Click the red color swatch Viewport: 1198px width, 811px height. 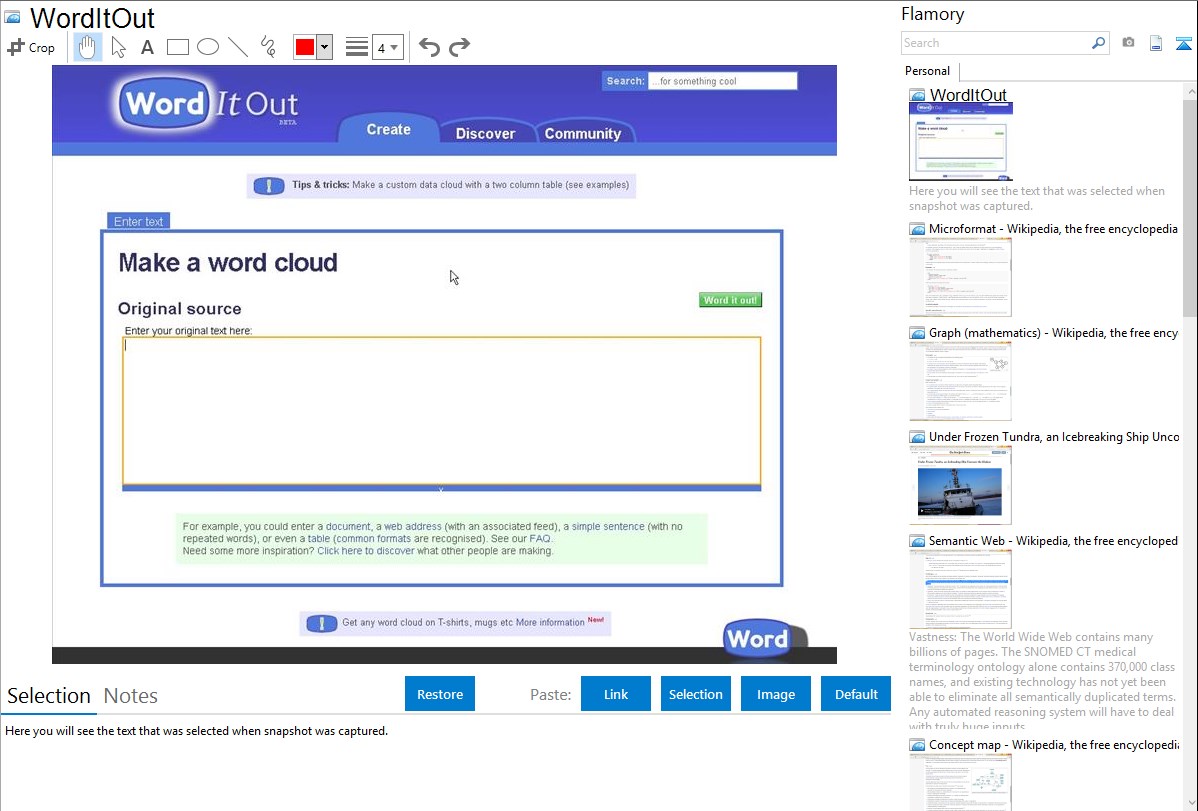(x=305, y=47)
